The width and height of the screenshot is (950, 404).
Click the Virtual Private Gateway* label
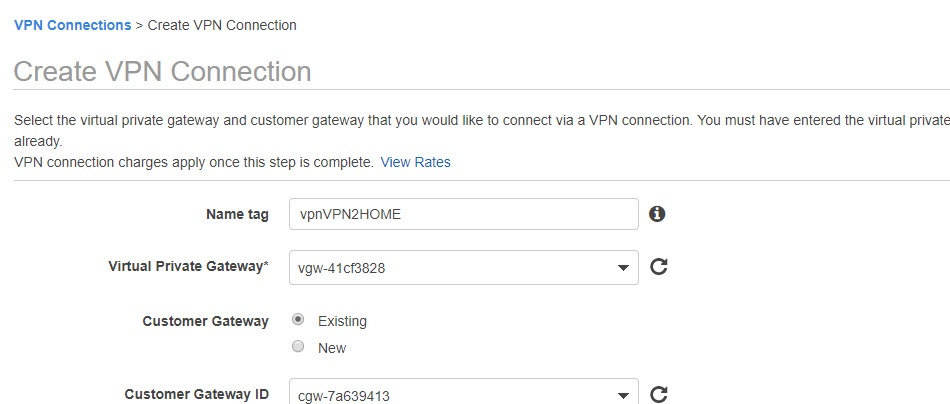[188, 267]
